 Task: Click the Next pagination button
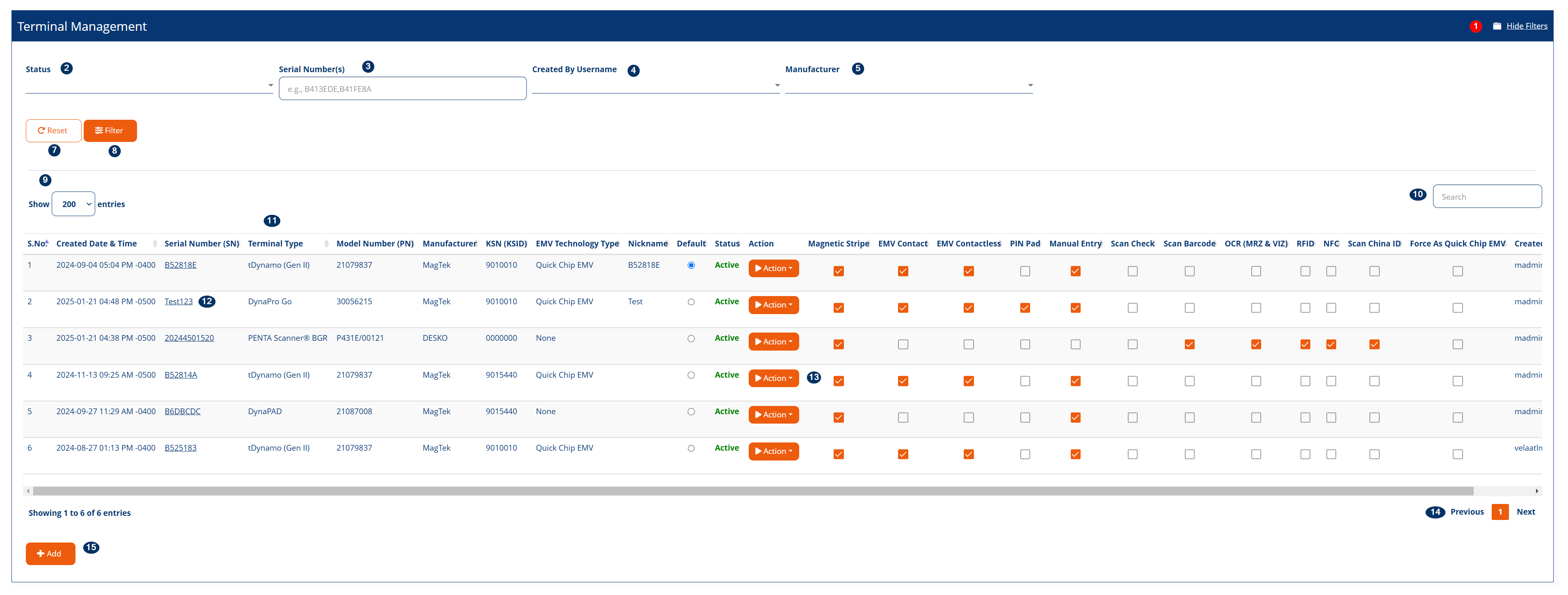click(1526, 512)
